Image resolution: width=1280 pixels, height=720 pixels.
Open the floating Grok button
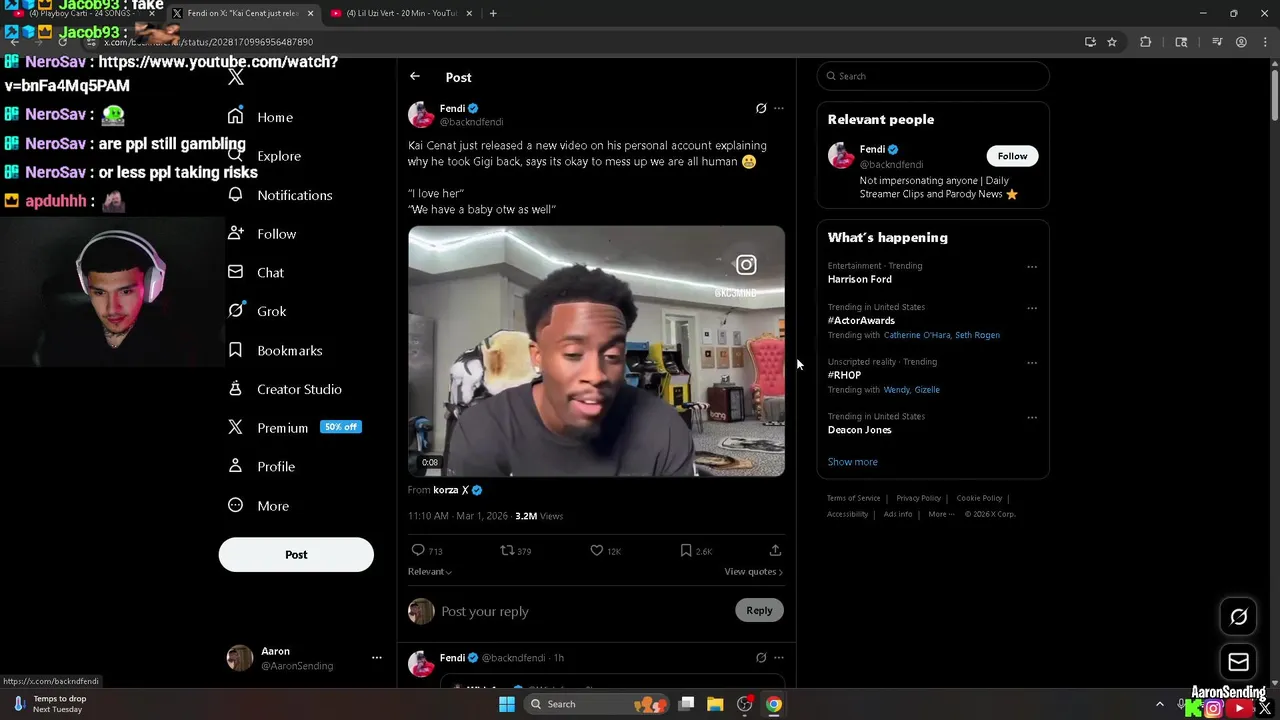pyautogui.click(x=1238, y=617)
